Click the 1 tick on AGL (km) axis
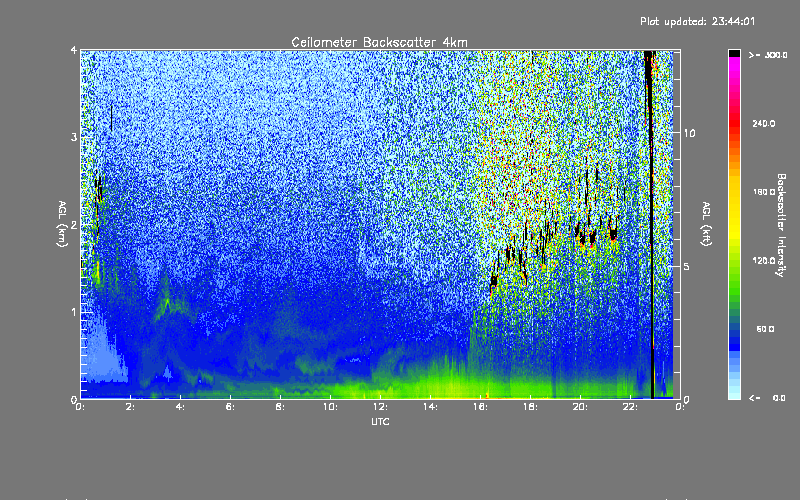This screenshot has width=800, height=500. (x=74, y=312)
